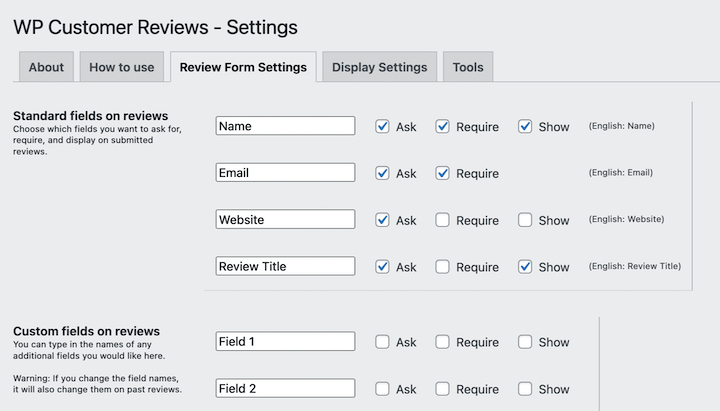Screen dimensions: 720x411
Task: Uncheck Require for the Name field
Action: click(442, 126)
